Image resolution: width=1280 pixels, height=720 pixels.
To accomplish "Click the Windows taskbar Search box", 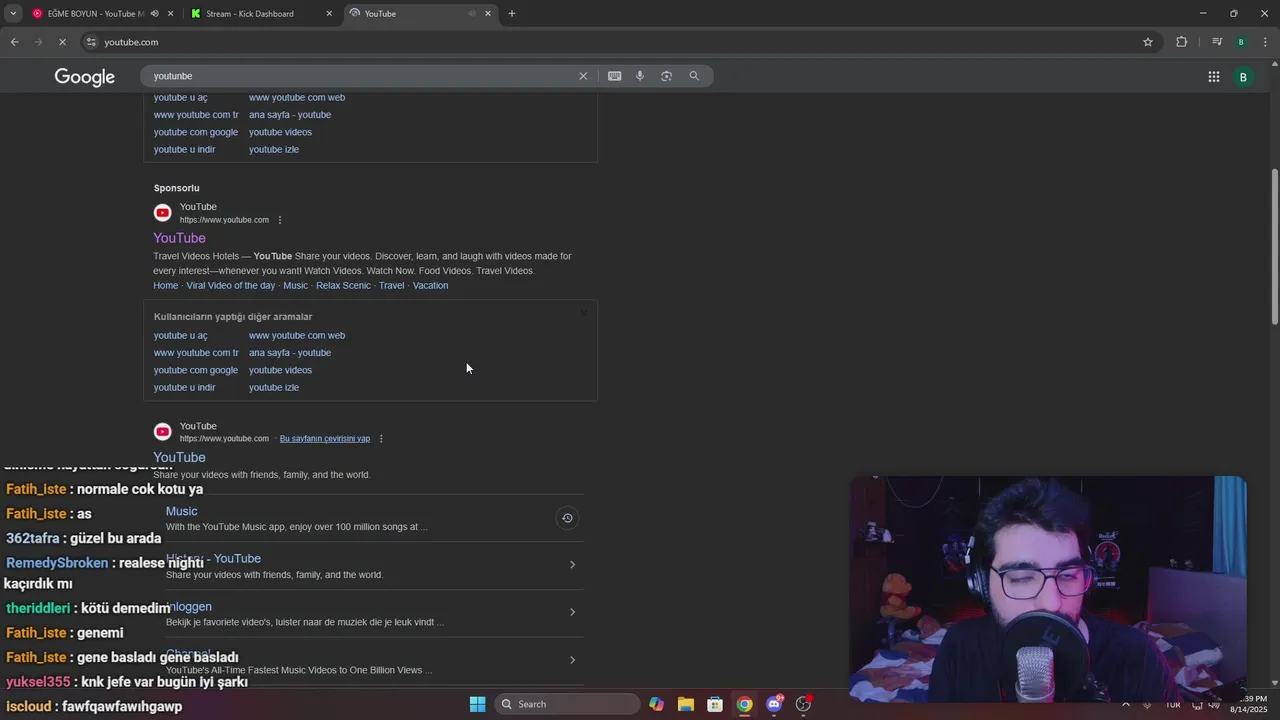I will pos(568,704).
